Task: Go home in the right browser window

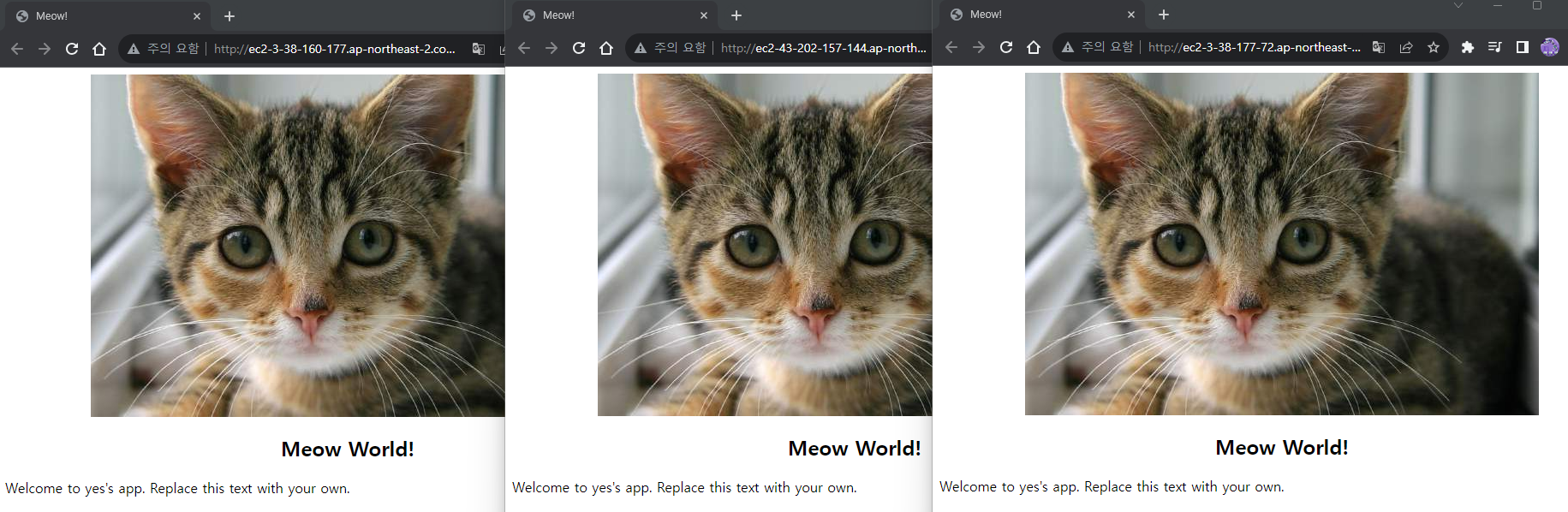Action: pos(1034,47)
